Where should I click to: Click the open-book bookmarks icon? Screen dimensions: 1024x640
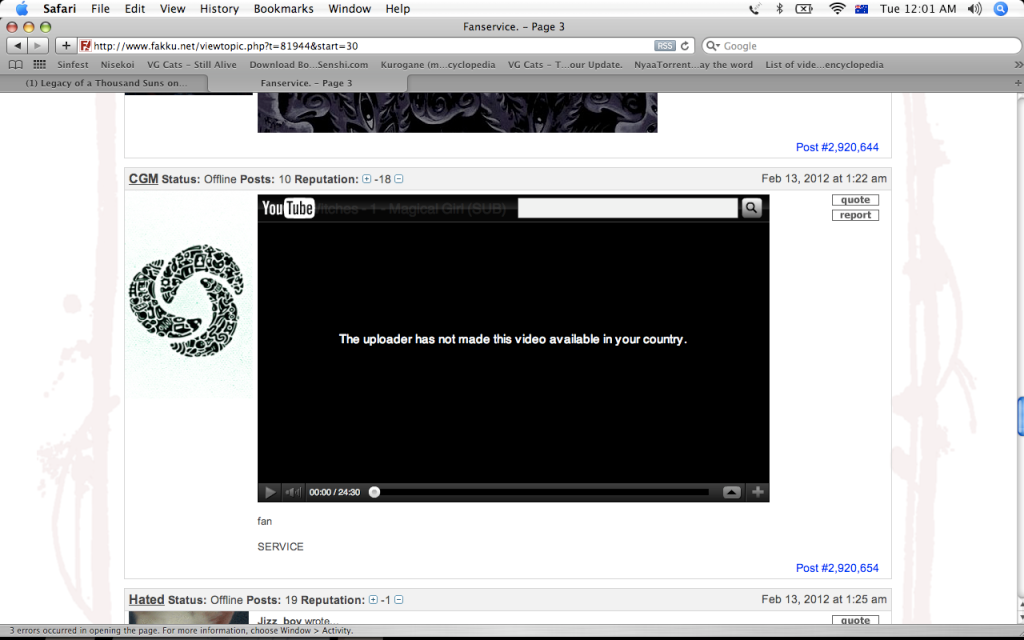pos(15,63)
